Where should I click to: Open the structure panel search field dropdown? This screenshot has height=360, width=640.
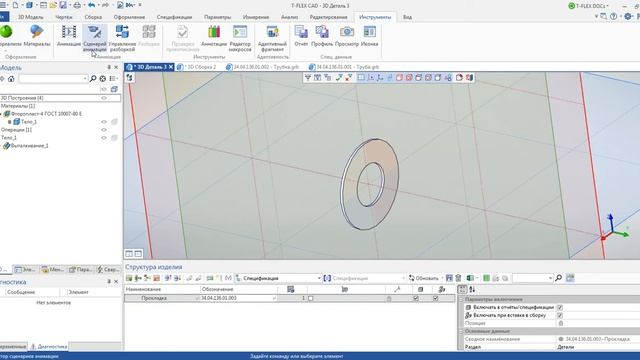(550, 278)
